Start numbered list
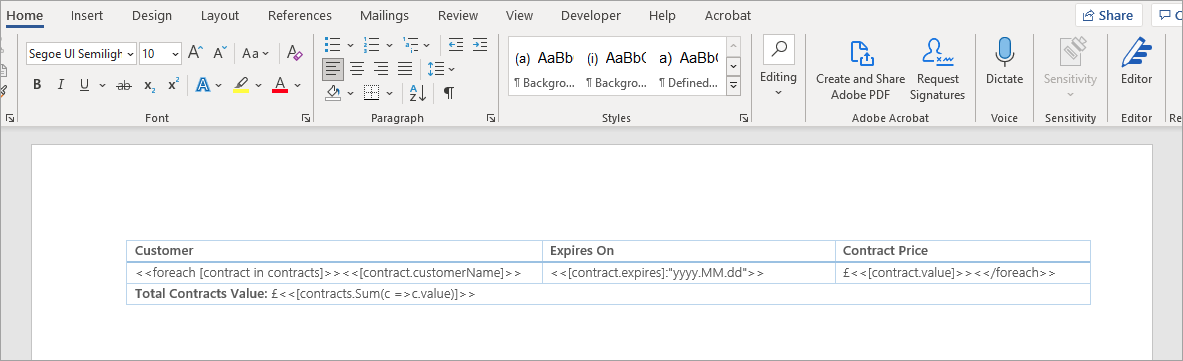Viewport: 1183px width, 361px height. click(371, 45)
